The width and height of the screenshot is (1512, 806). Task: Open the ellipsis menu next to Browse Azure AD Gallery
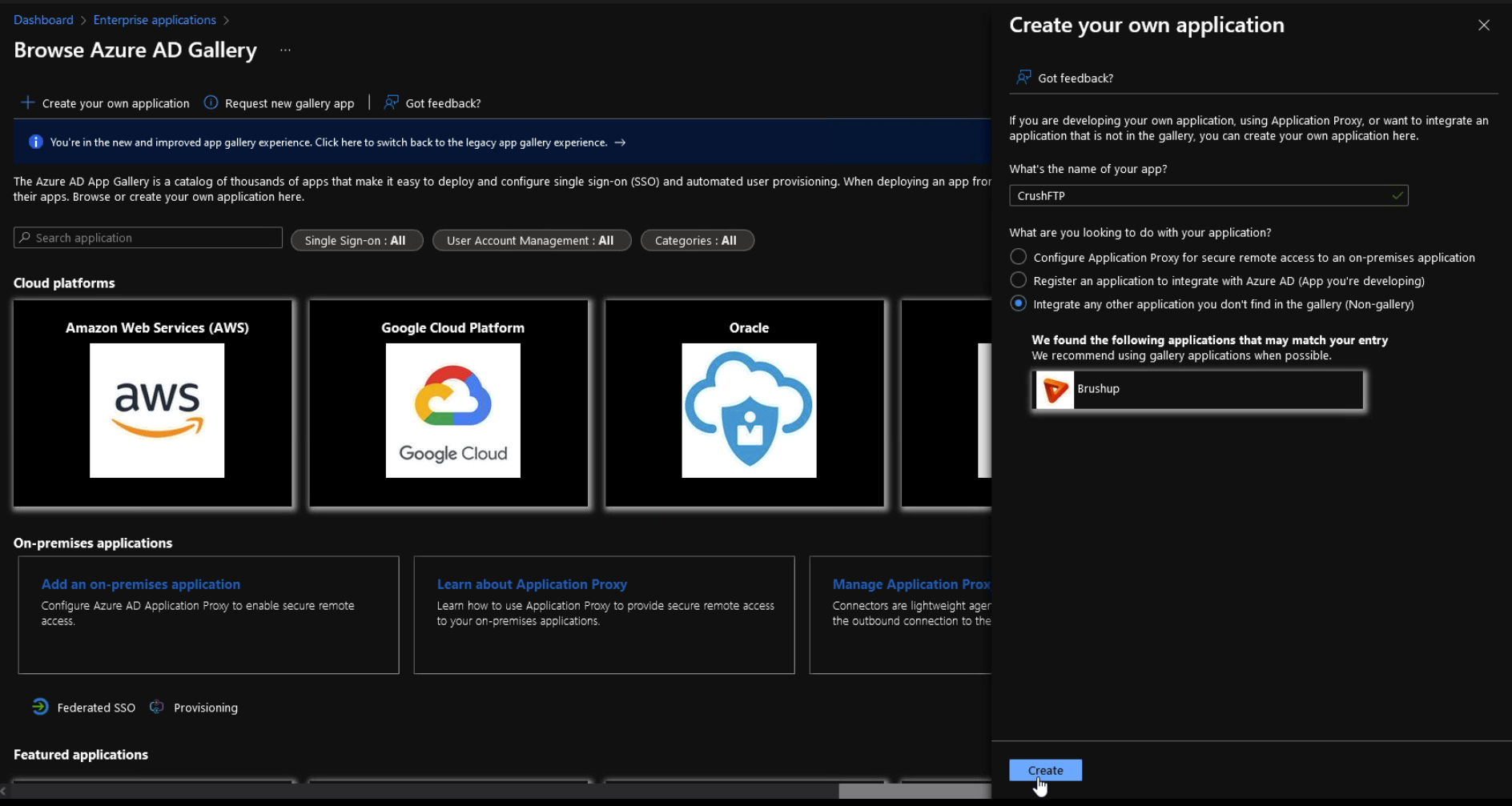285,50
